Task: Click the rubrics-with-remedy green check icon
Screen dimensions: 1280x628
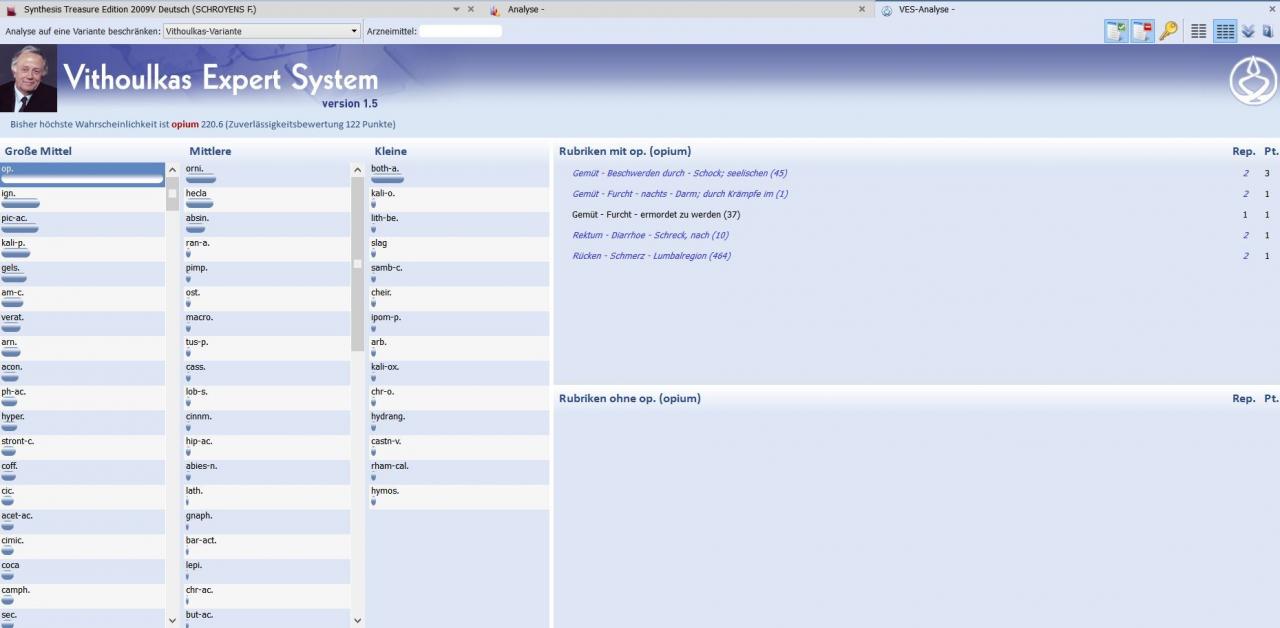Action: [x=1116, y=31]
